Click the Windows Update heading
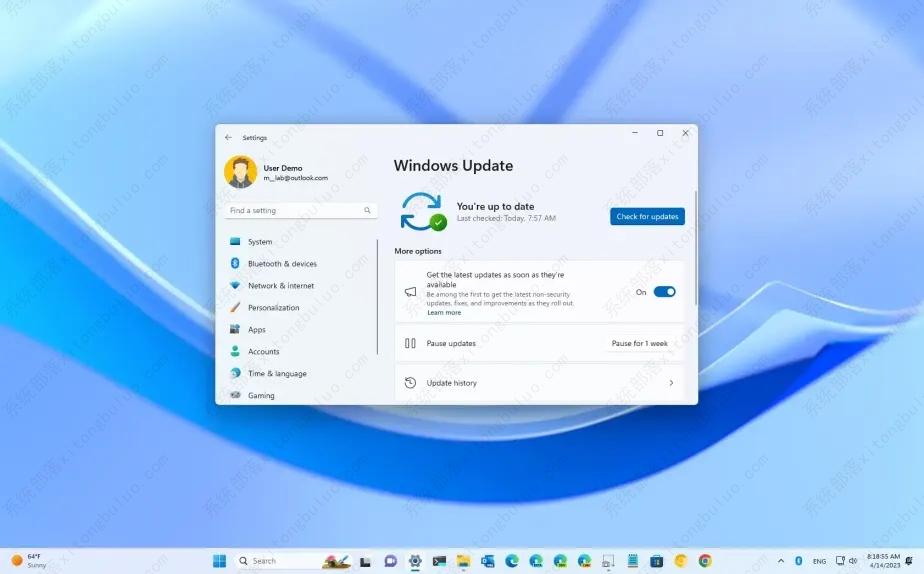 (x=453, y=166)
